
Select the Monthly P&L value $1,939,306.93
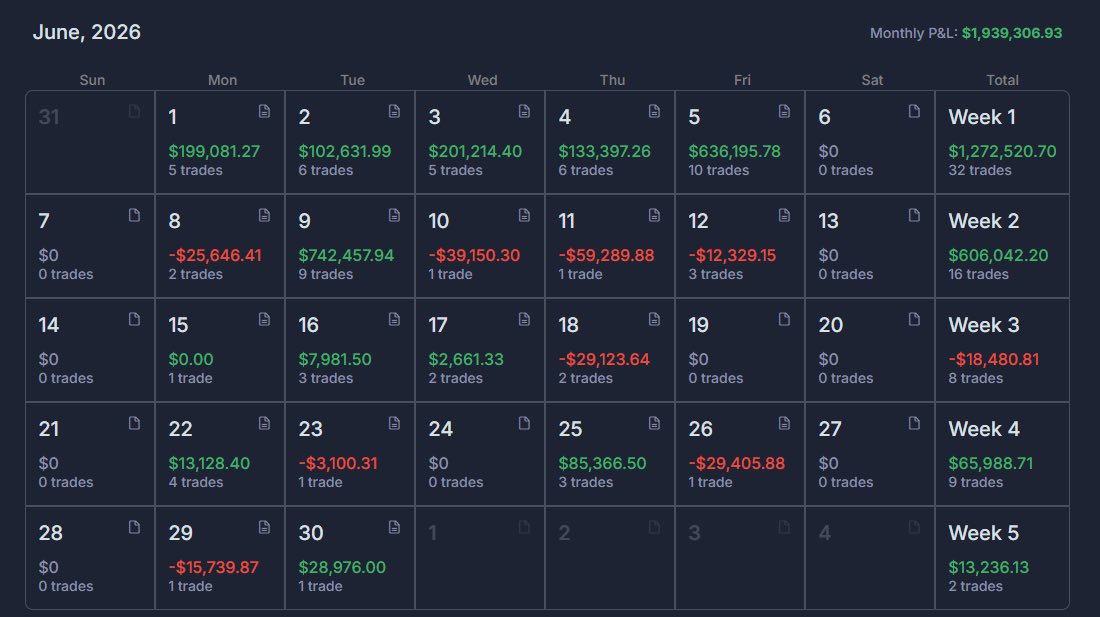pyautogui.click(x=1012, y=33)
